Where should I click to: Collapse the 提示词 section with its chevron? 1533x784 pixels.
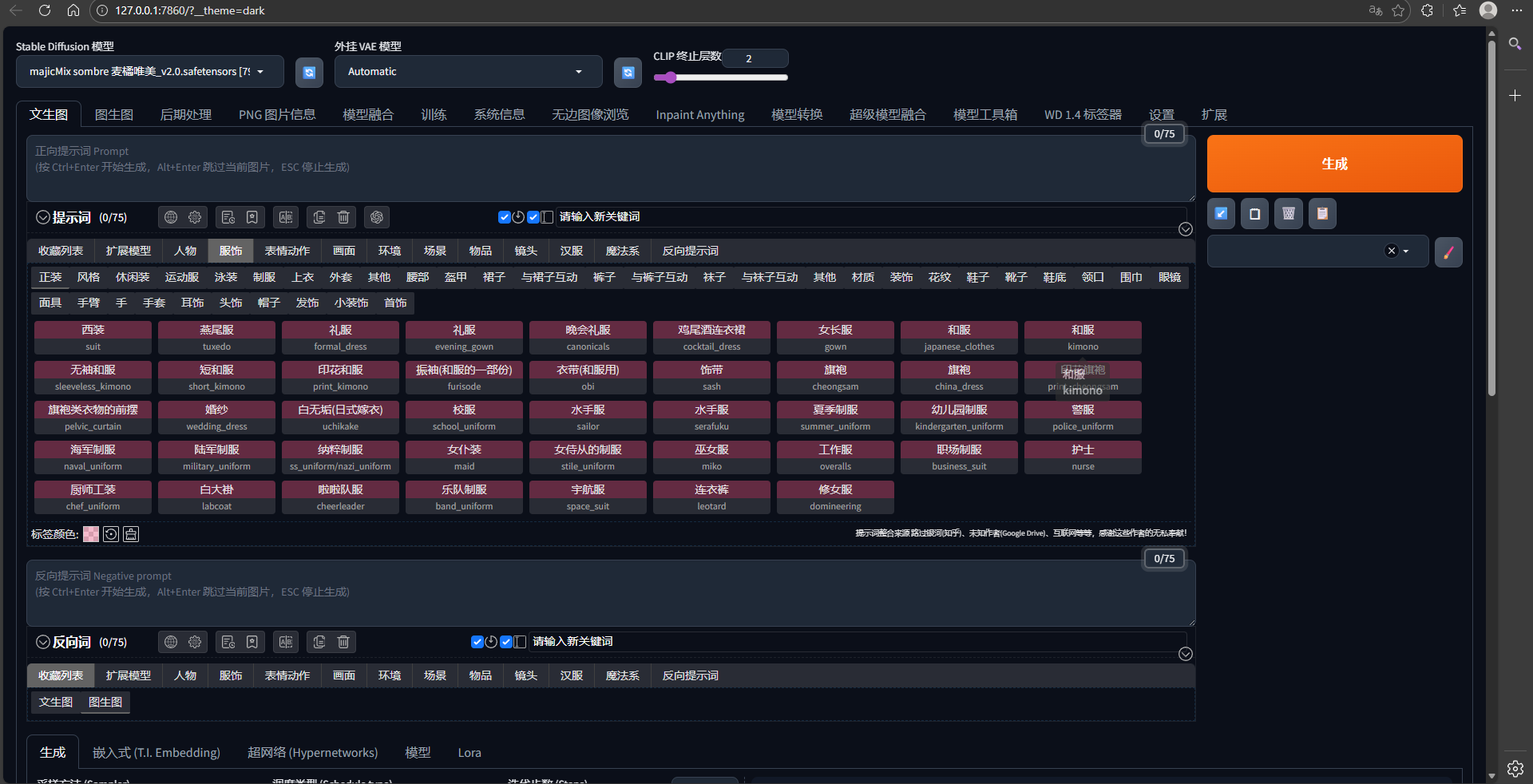point(43,217)
